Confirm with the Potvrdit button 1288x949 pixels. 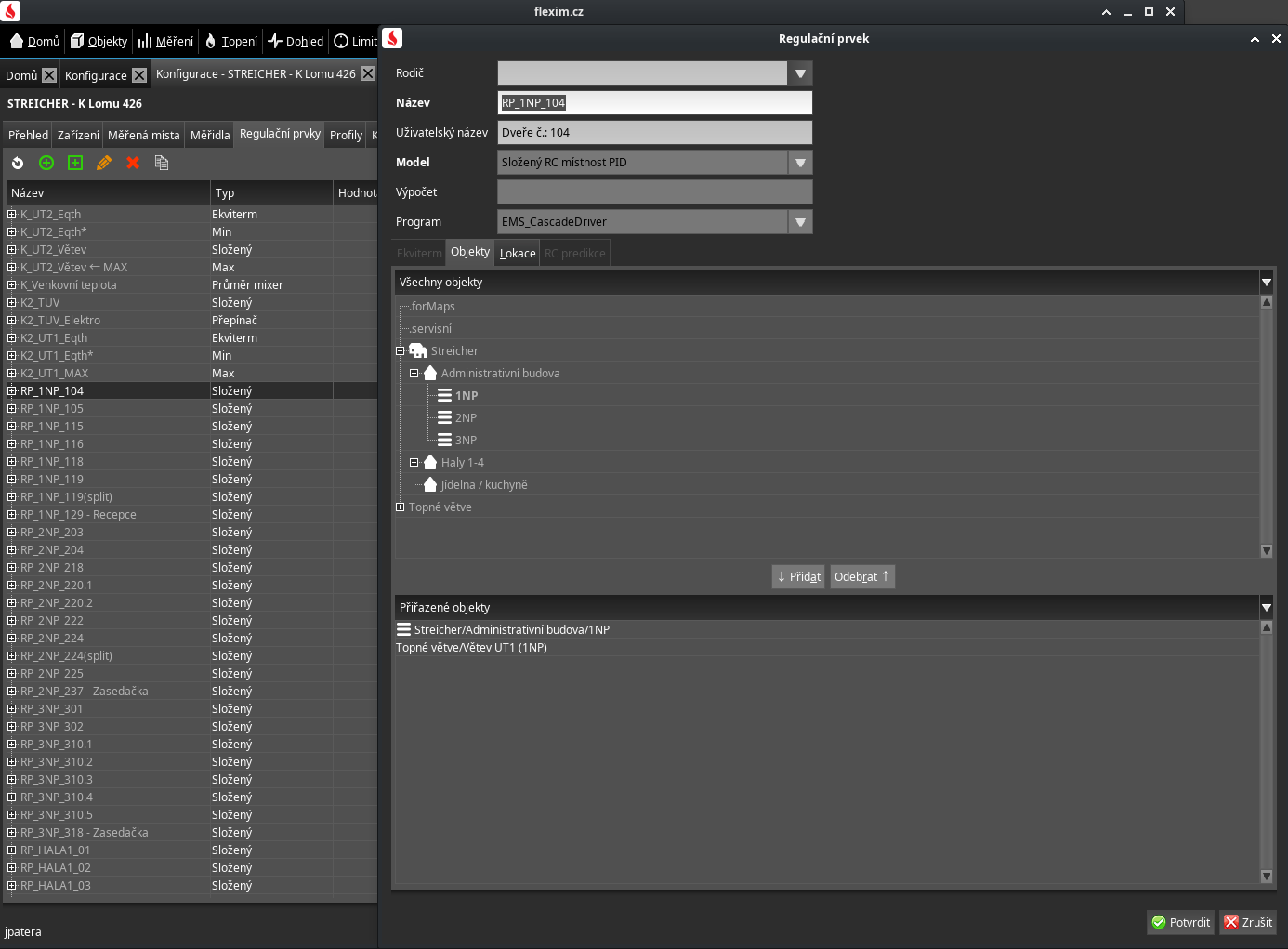click(x=1180, y=922)
